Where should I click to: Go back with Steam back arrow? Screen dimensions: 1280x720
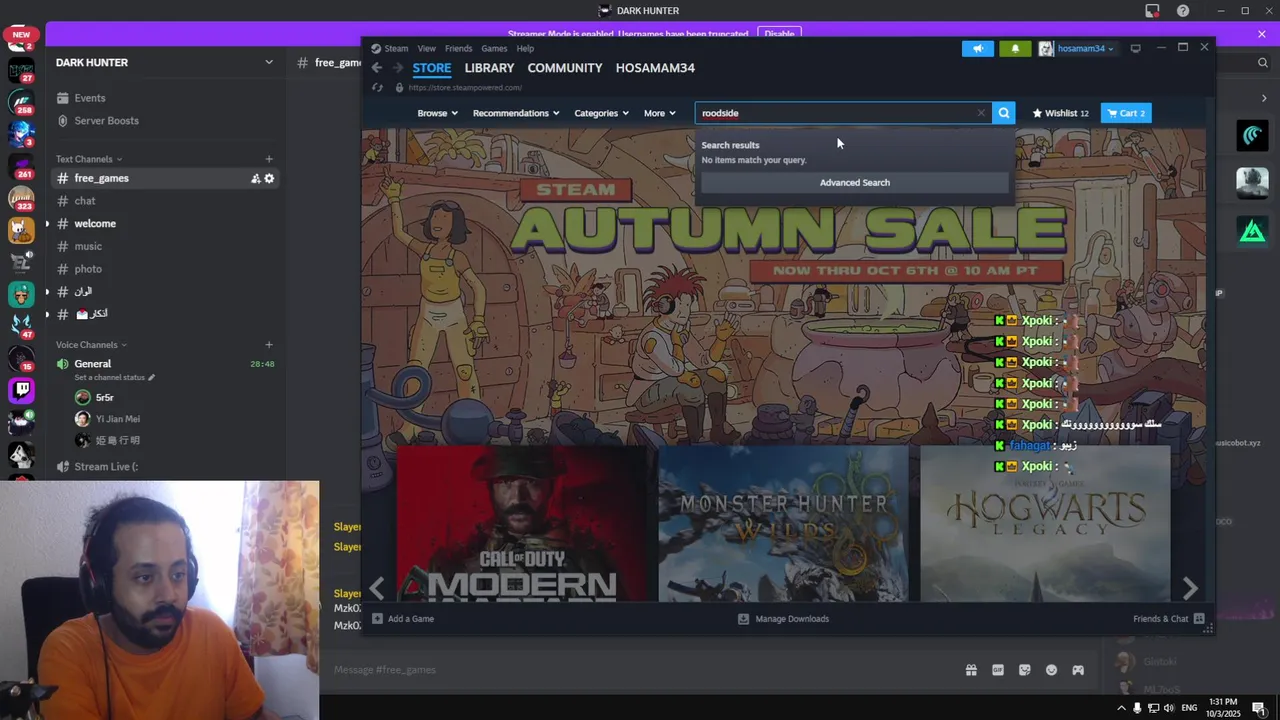(376, 68)
